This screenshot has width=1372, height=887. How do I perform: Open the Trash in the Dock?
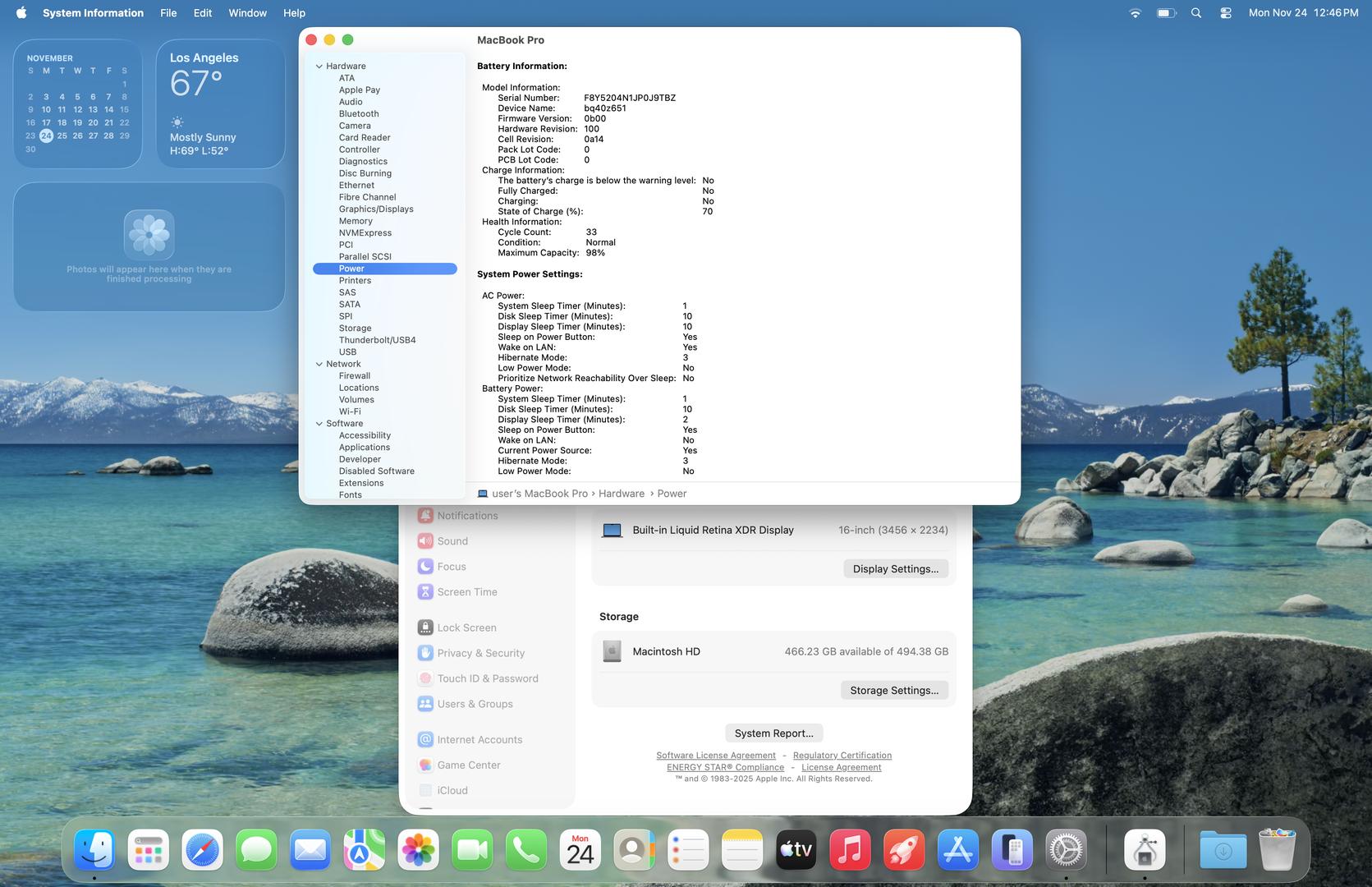click(x=1277, y=850)
